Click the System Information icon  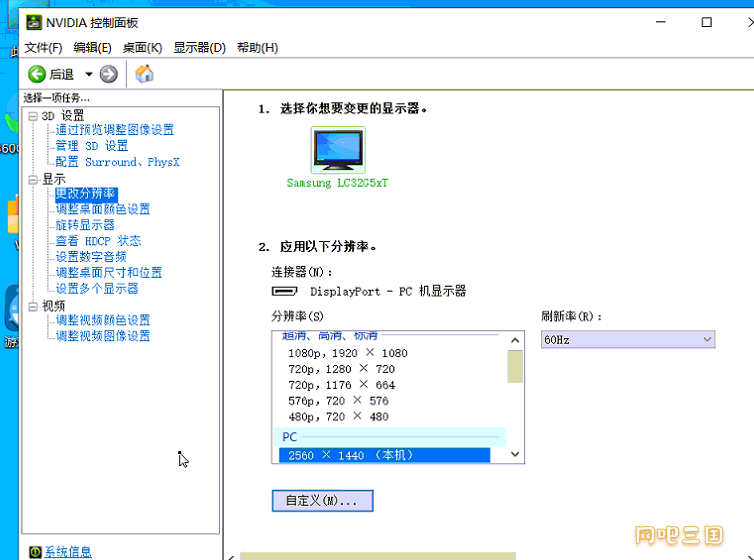point(35,552)
